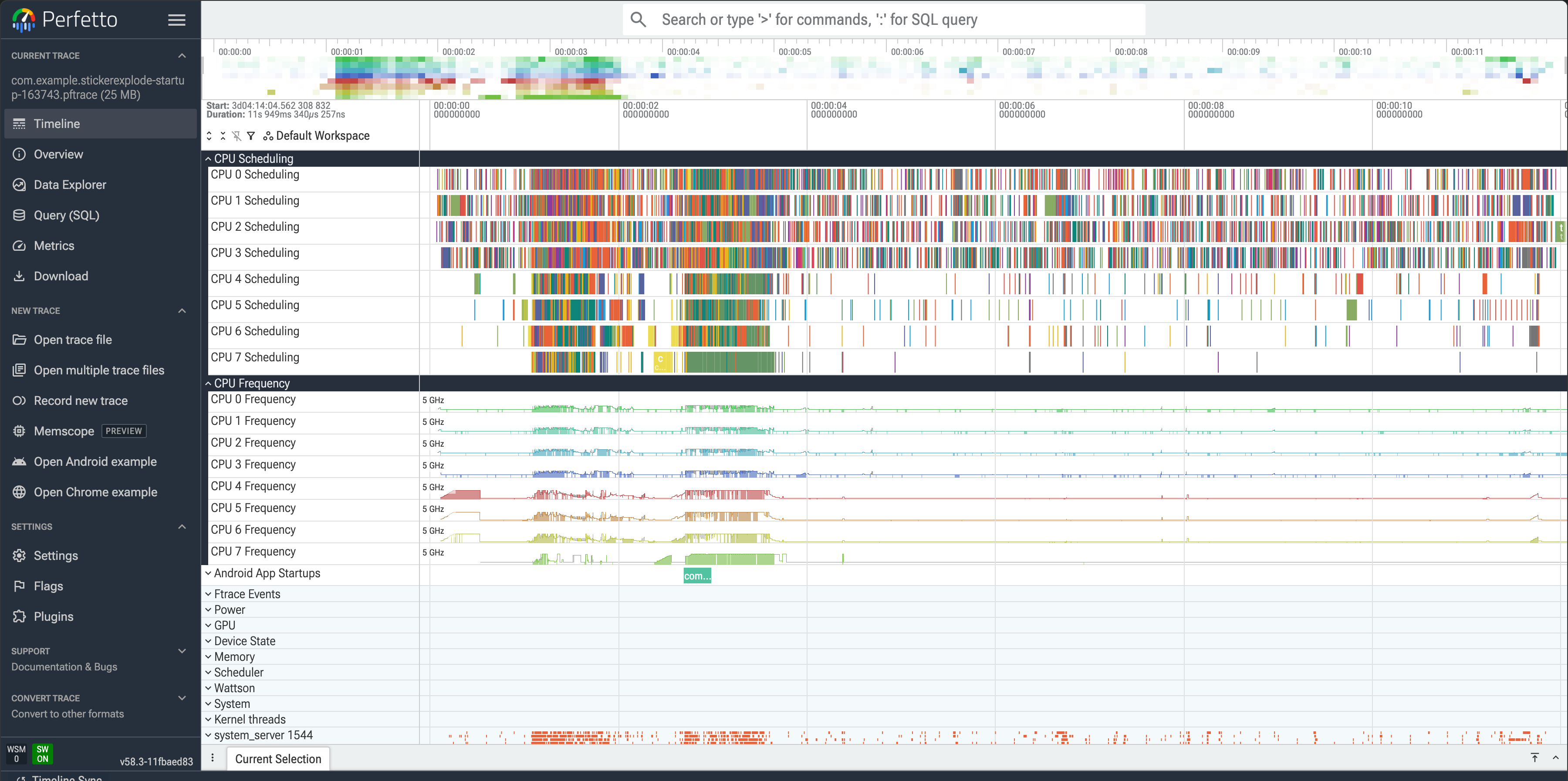Expand the Convert Trace section
Screen dimensions: 1568x781
coord(181,698)
